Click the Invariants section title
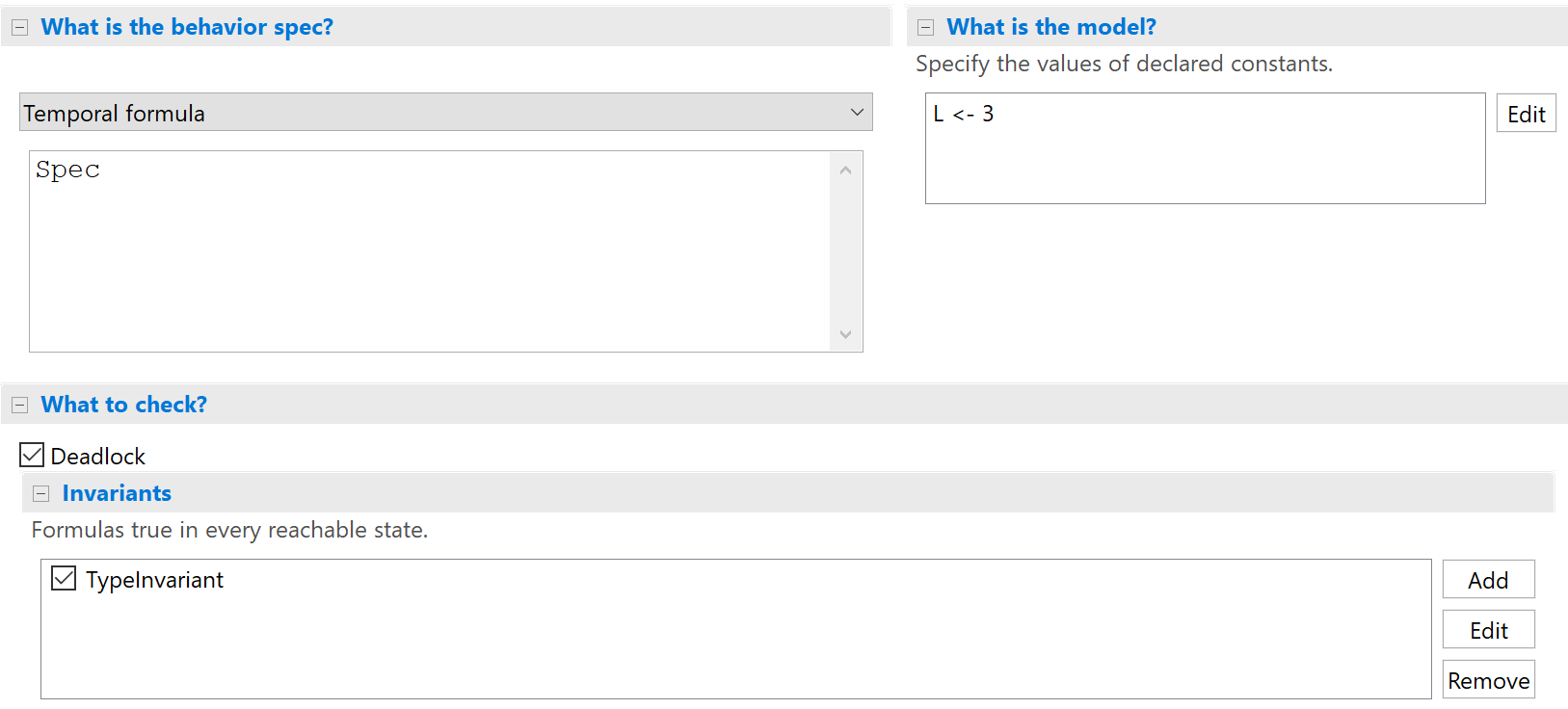Screen dimensions: 1568x709 click(117, 493)
